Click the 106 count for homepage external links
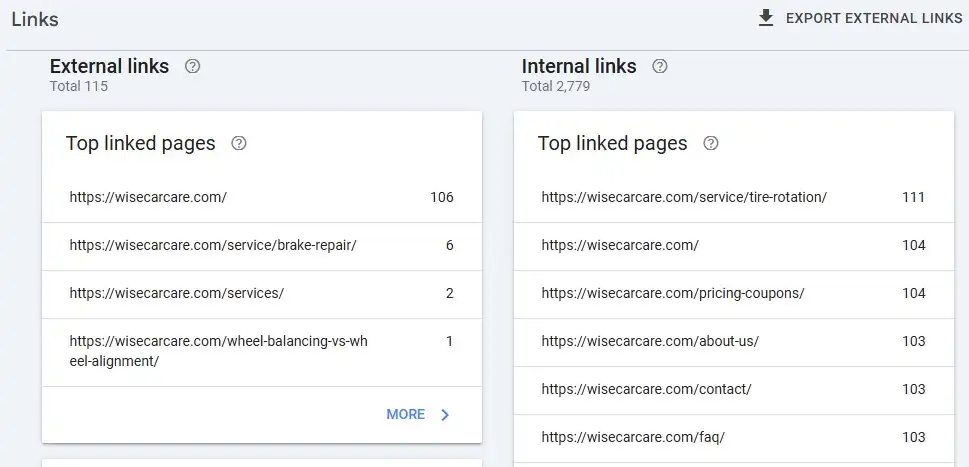The width and height of the screenshot is (969, 467). tap(442, 198)
